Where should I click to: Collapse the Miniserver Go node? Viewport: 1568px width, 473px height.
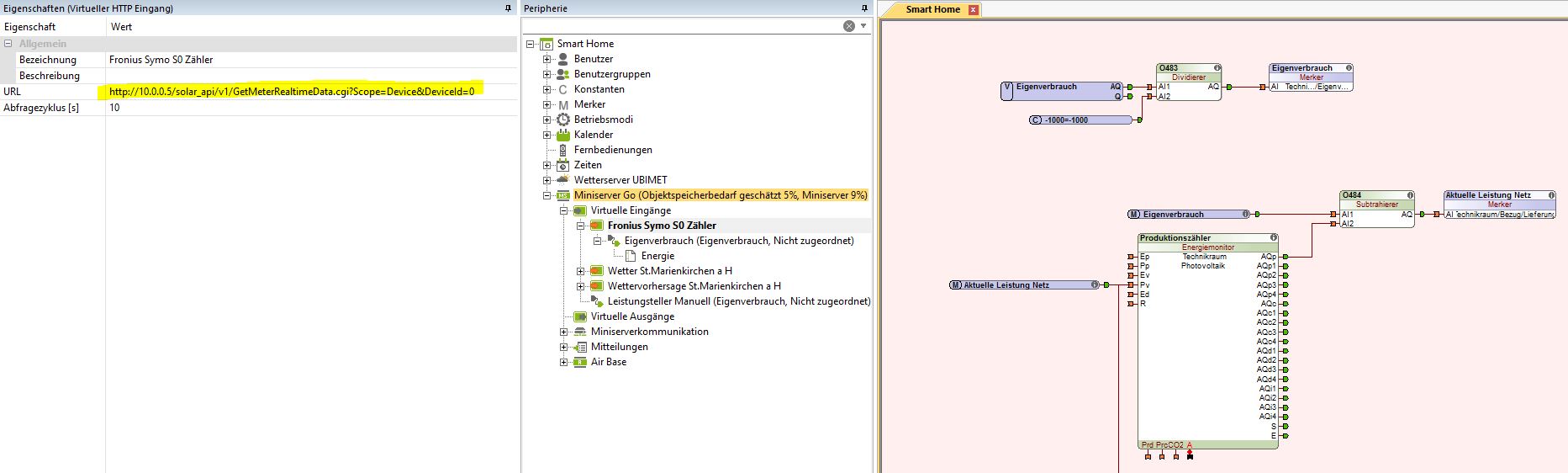[x=547, y=195]
